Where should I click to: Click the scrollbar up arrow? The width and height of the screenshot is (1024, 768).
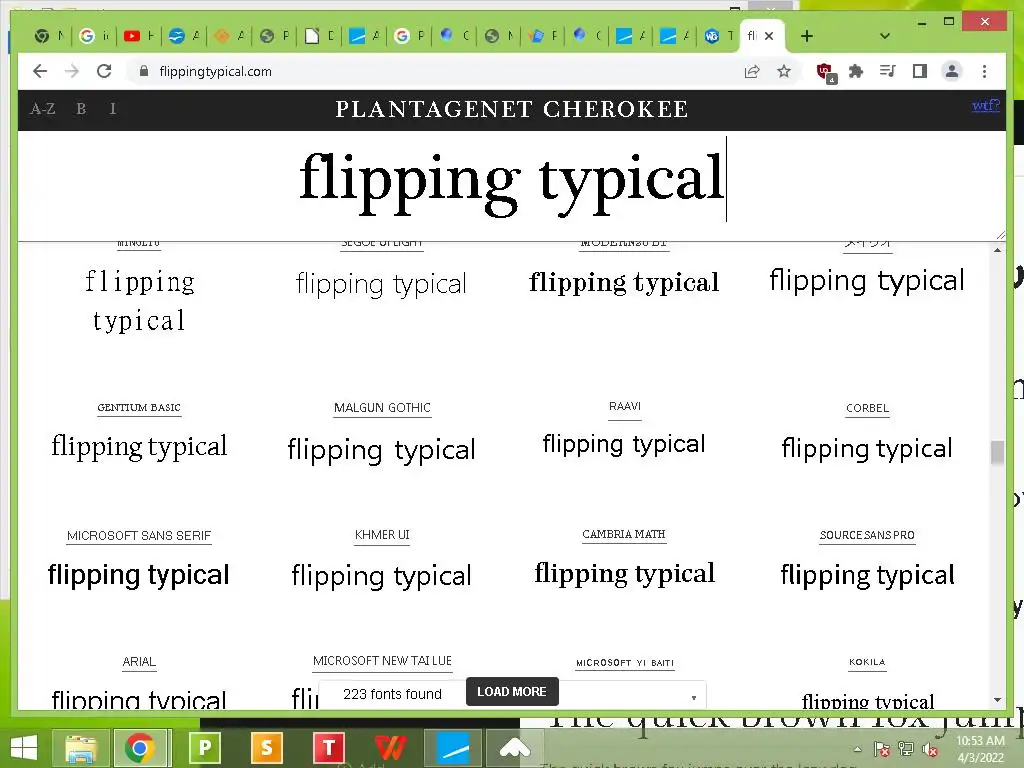click(x=997, y=250)
